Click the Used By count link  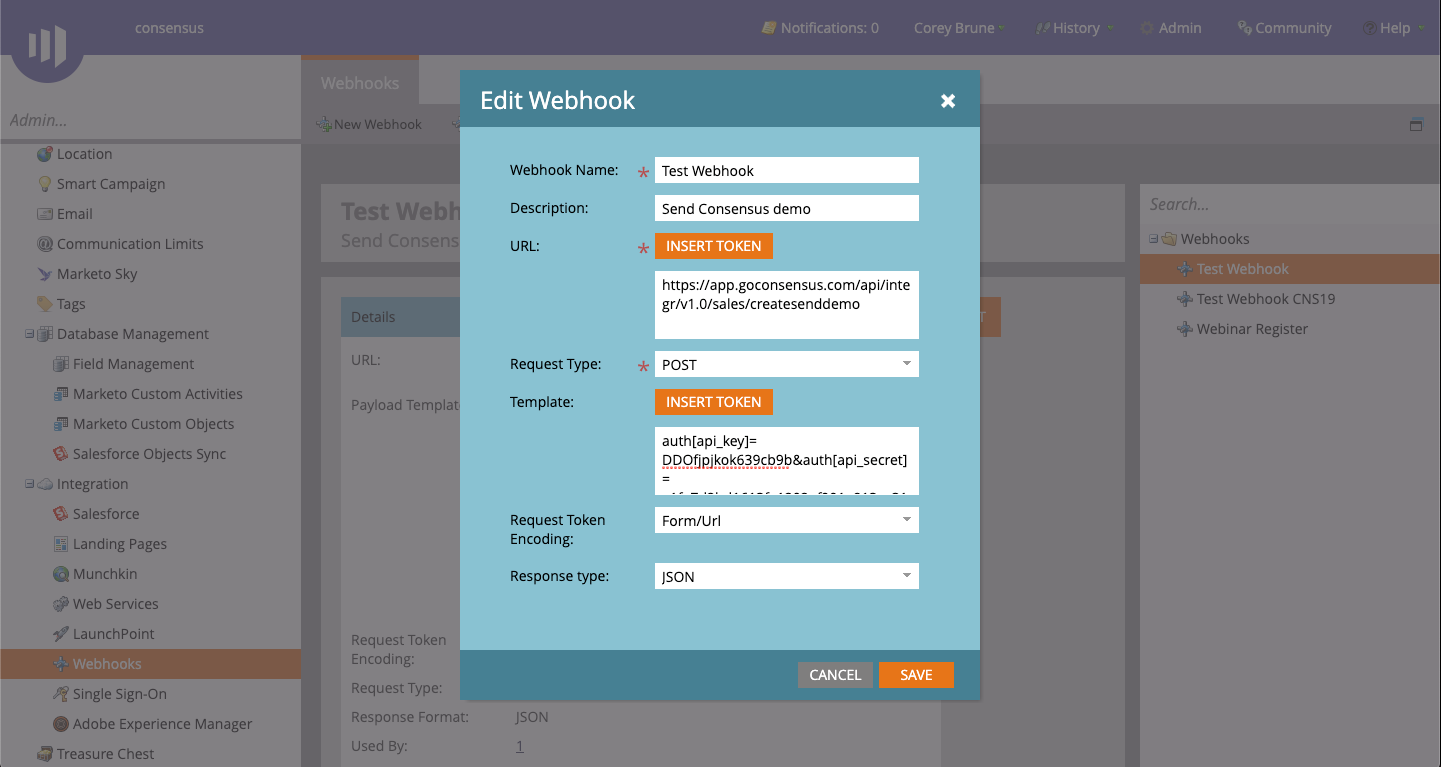pyautogui.click(x=519, y=746)
